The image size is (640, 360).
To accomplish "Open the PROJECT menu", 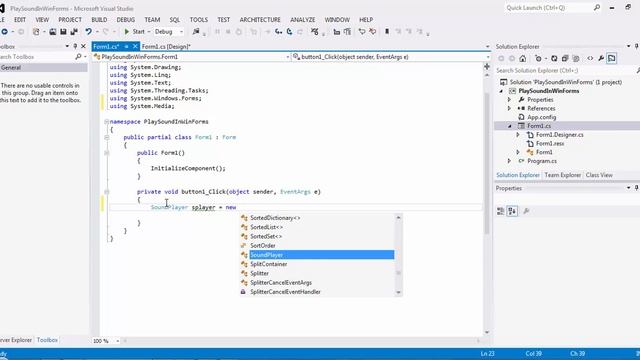I will (70, 20).
